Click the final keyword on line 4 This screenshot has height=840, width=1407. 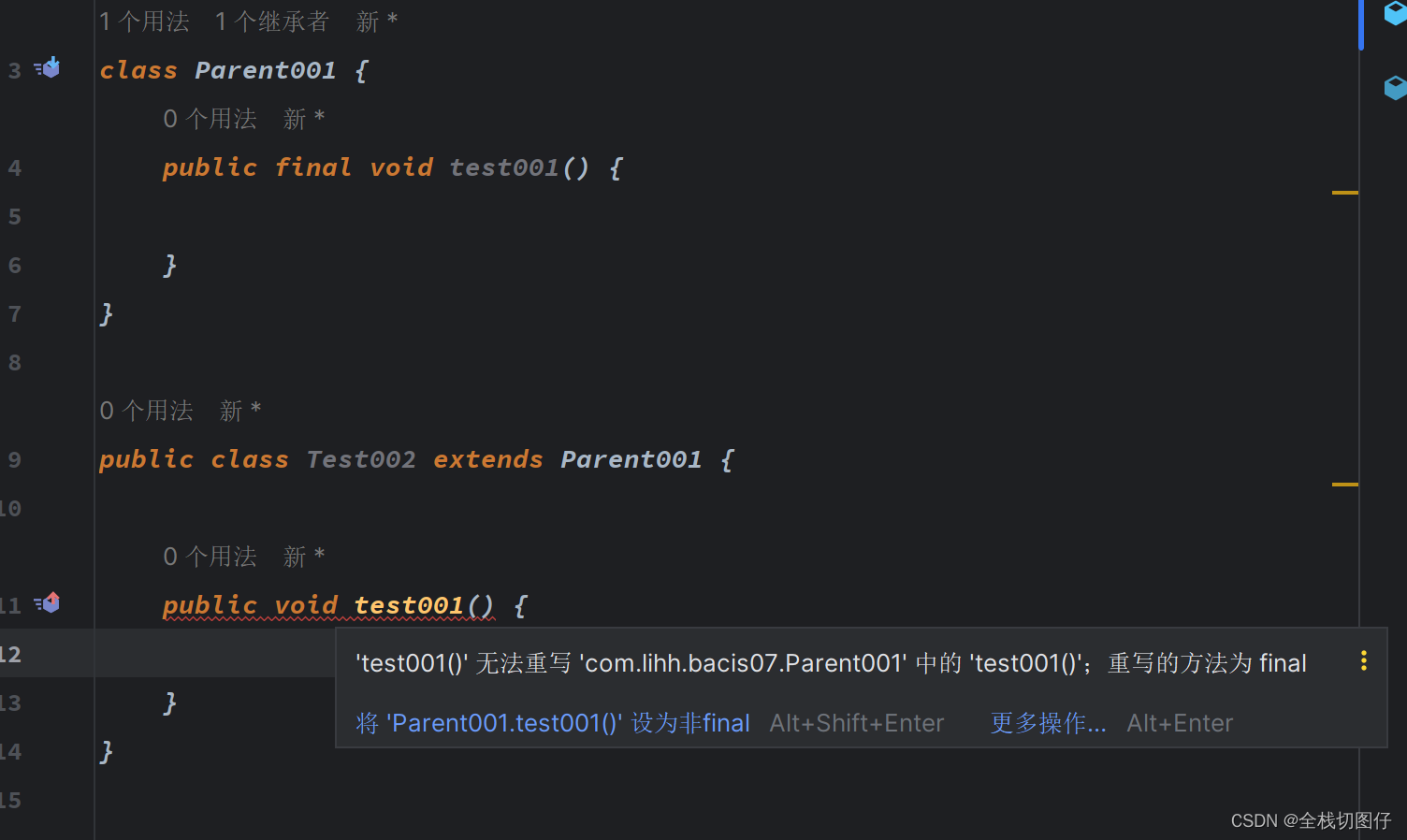point(312,167)
